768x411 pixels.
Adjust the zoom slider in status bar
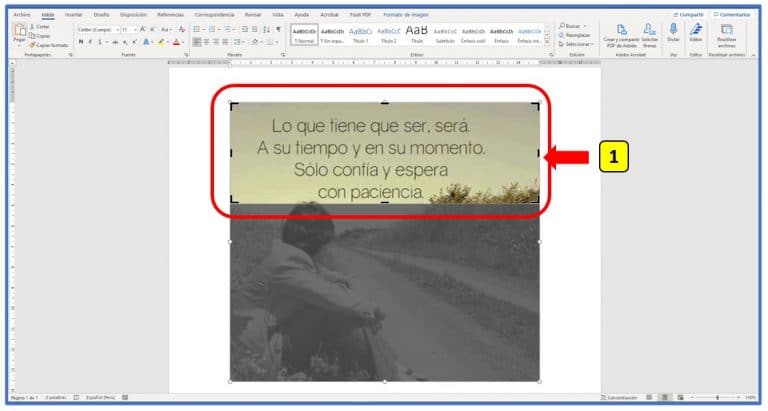718,398
